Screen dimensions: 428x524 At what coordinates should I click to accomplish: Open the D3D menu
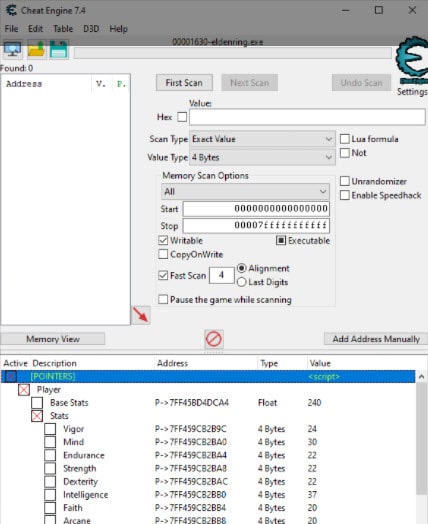click(91, 29)
